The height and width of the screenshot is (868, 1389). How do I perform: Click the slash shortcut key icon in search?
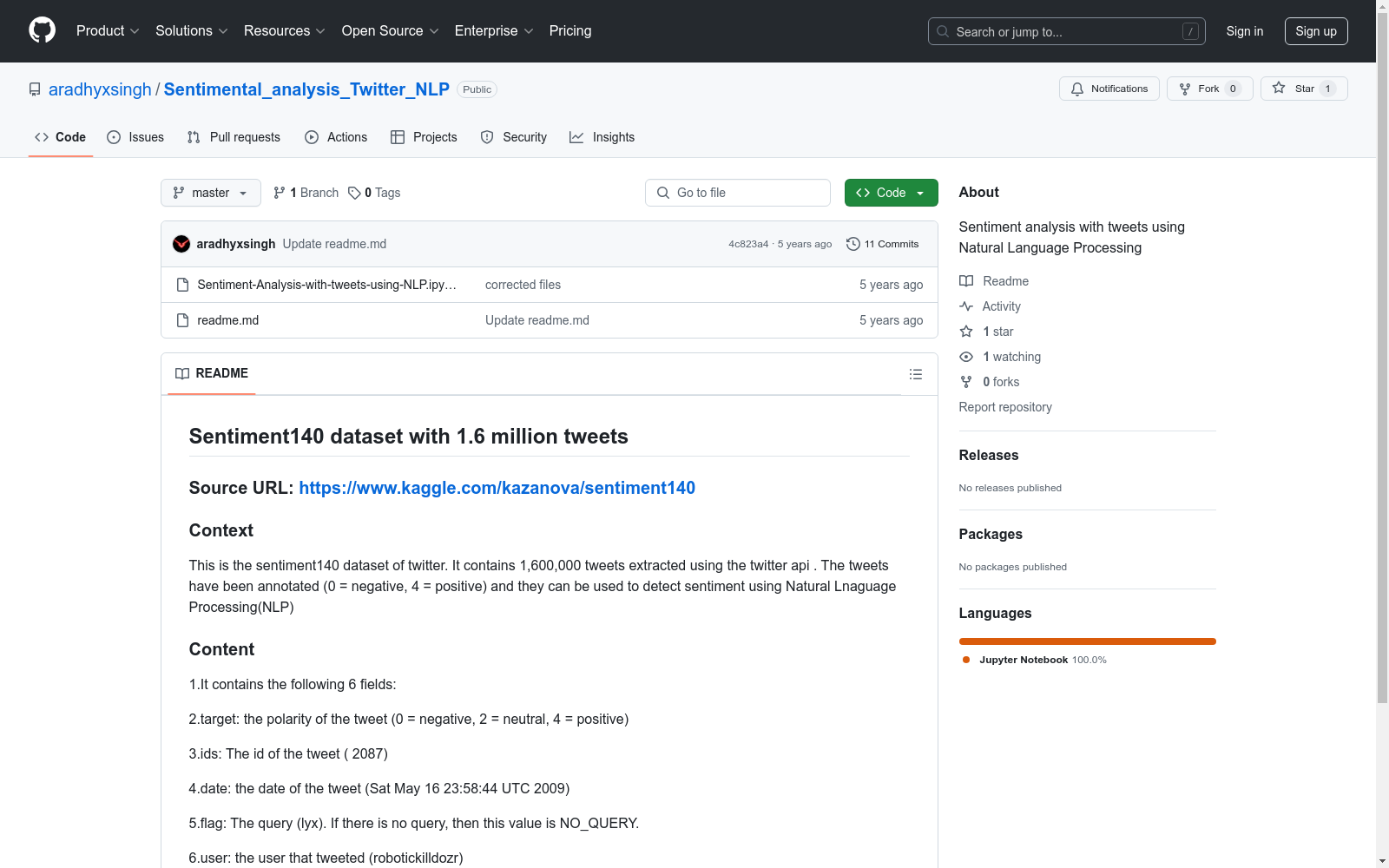click(1190, 31)
